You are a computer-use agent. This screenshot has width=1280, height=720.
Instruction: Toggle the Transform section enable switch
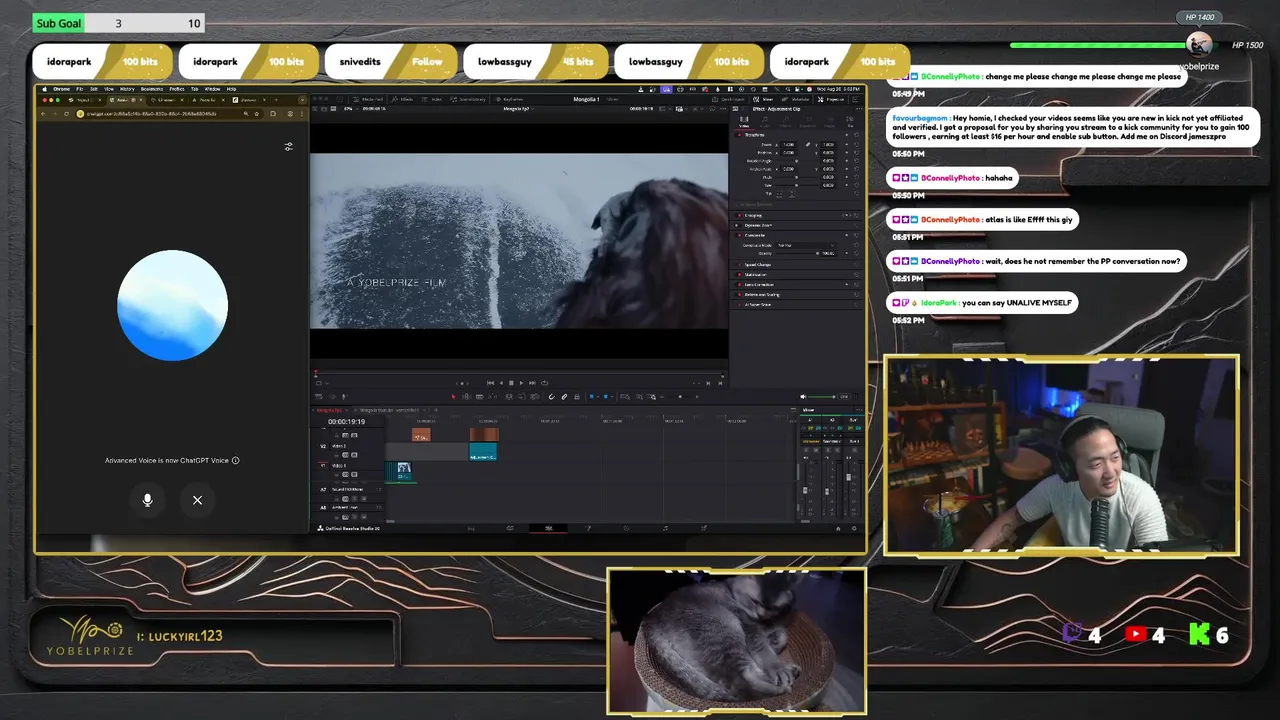(x=739, y=135)
